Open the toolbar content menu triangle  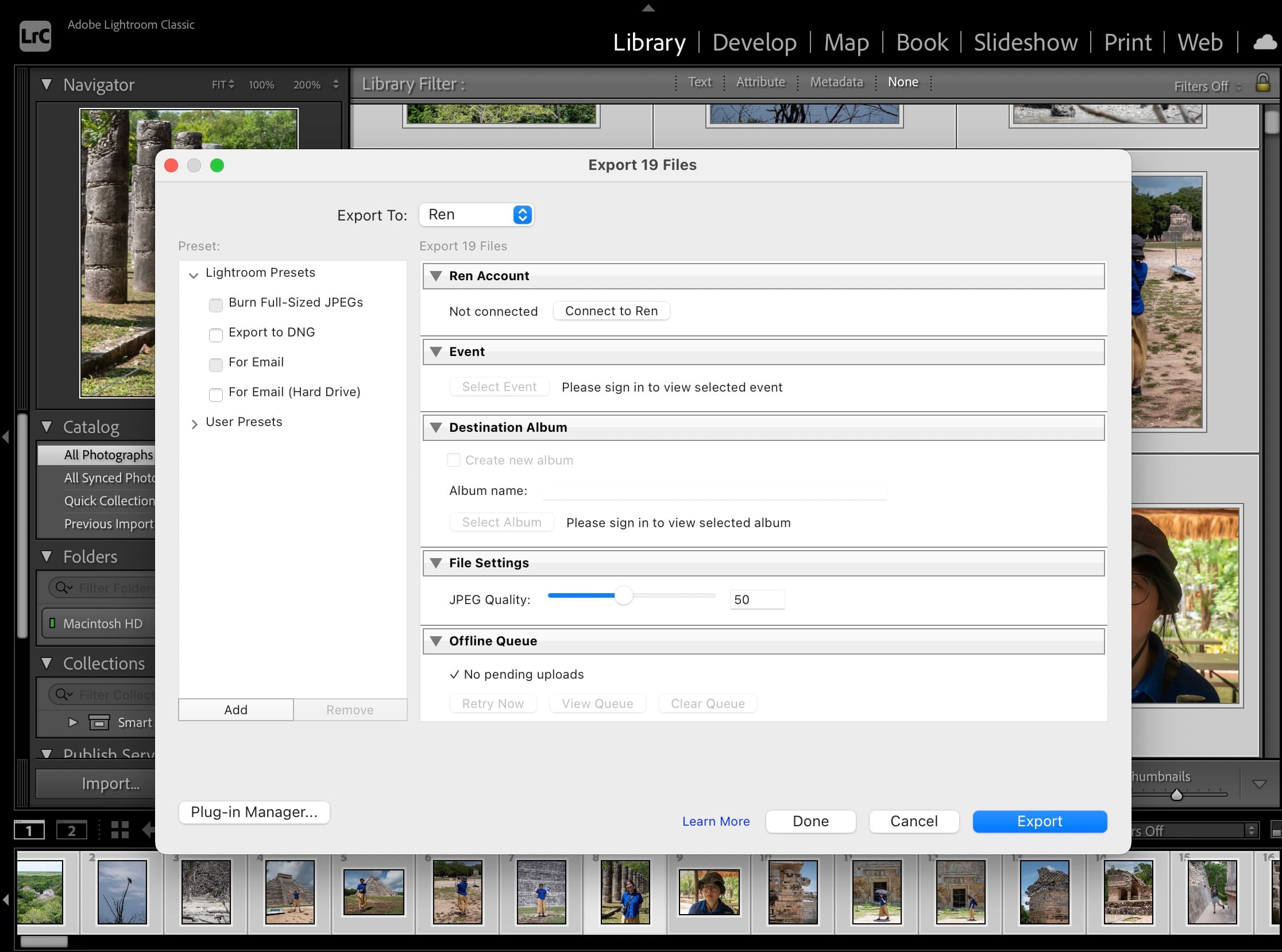click(x=1260, y=784)
